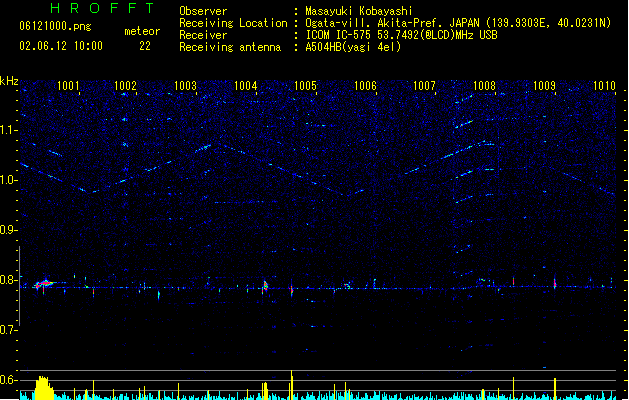The height and width of the screenshot is (400, 629).
Task: Click the 0.9 frequency axis label
Action: click(9, 230)
